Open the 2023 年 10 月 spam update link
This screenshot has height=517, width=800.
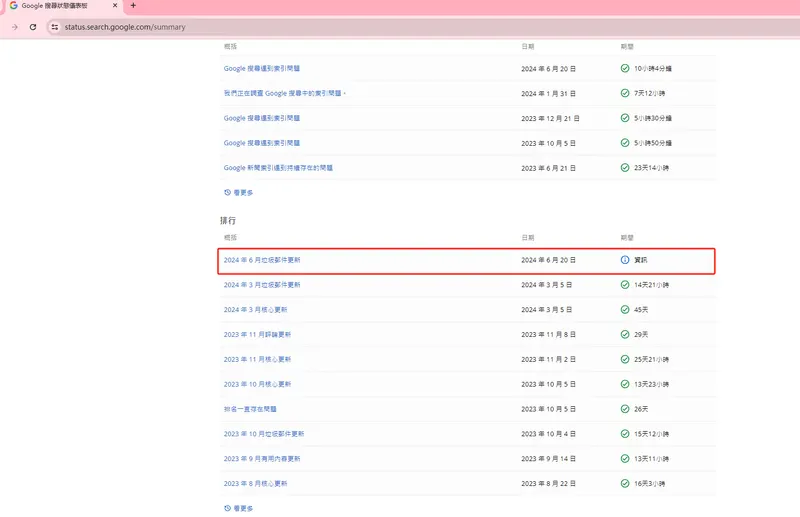(264, 434)
